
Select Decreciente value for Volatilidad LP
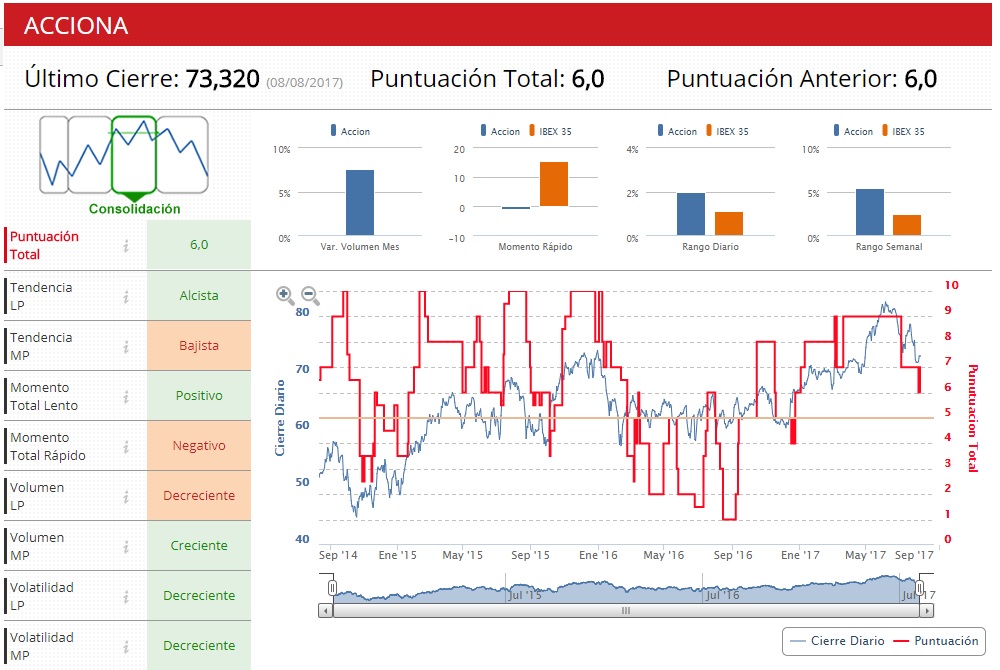[x=199, y=595]
